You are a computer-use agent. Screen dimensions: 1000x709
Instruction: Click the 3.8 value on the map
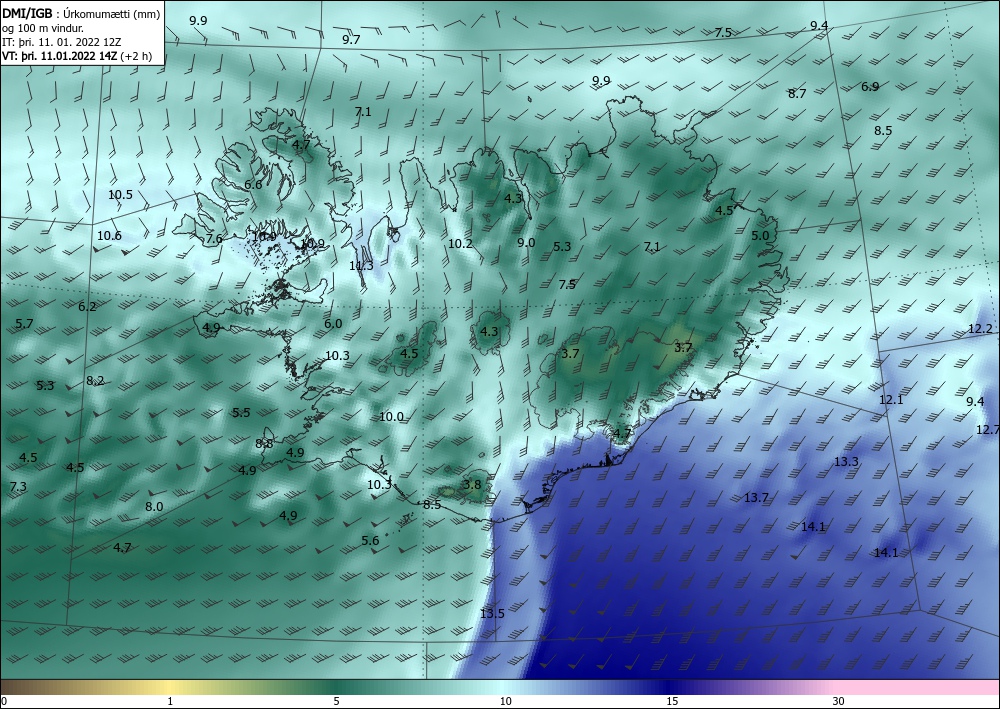click(472, 485)
